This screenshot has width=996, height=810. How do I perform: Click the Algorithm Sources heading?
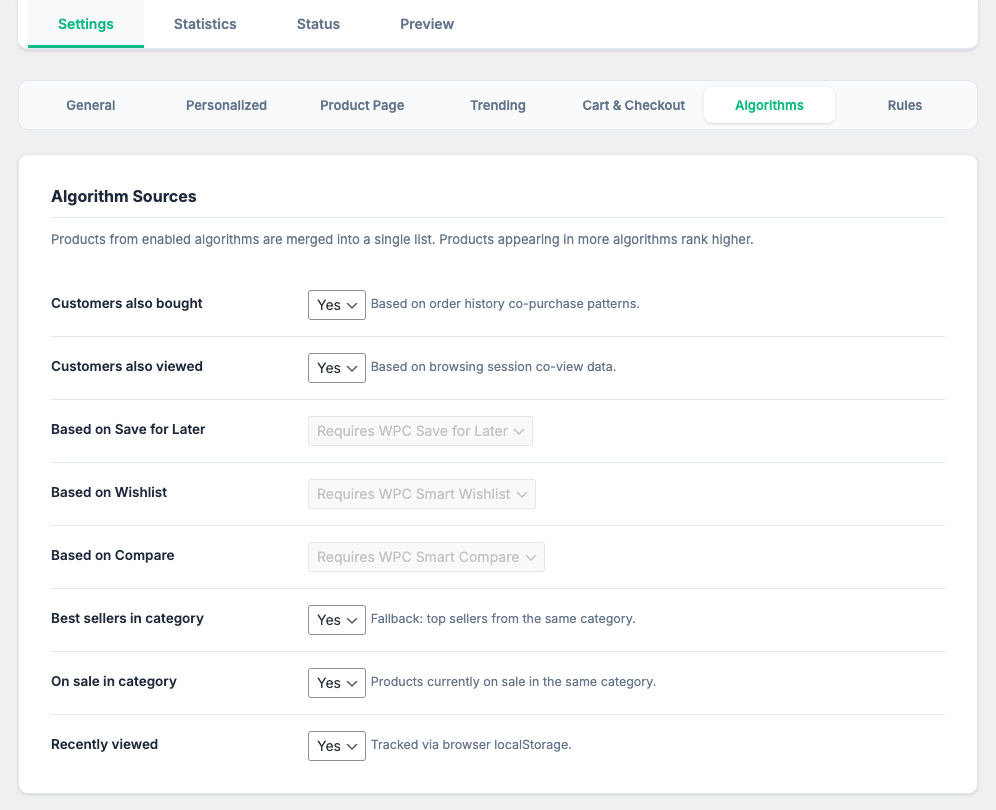[124, 197]
